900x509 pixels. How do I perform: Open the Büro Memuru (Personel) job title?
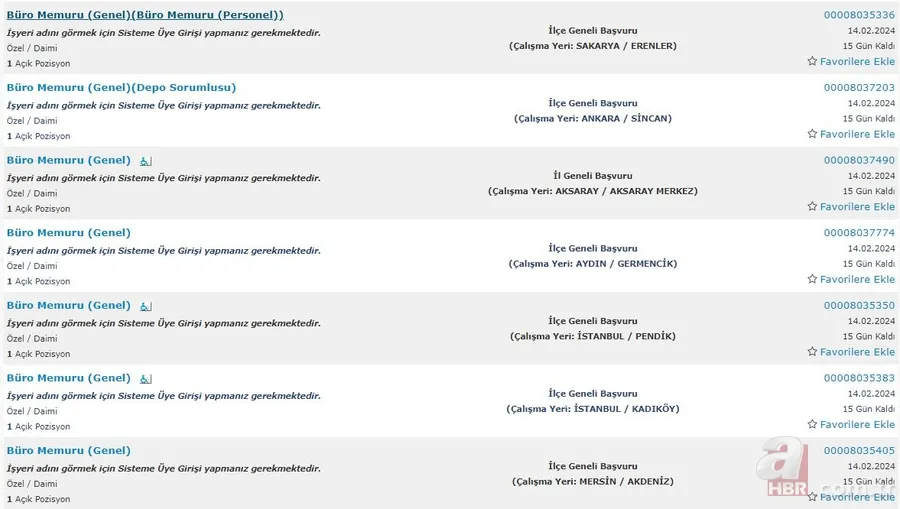coord(145,15)
